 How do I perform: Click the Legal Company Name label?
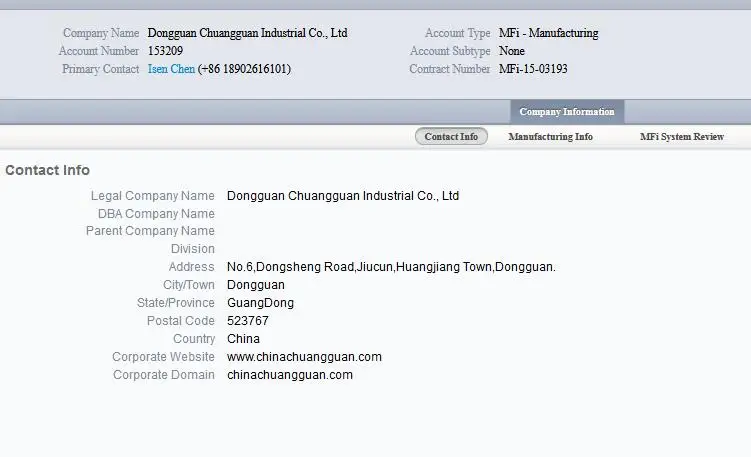(x=153, y=196)
